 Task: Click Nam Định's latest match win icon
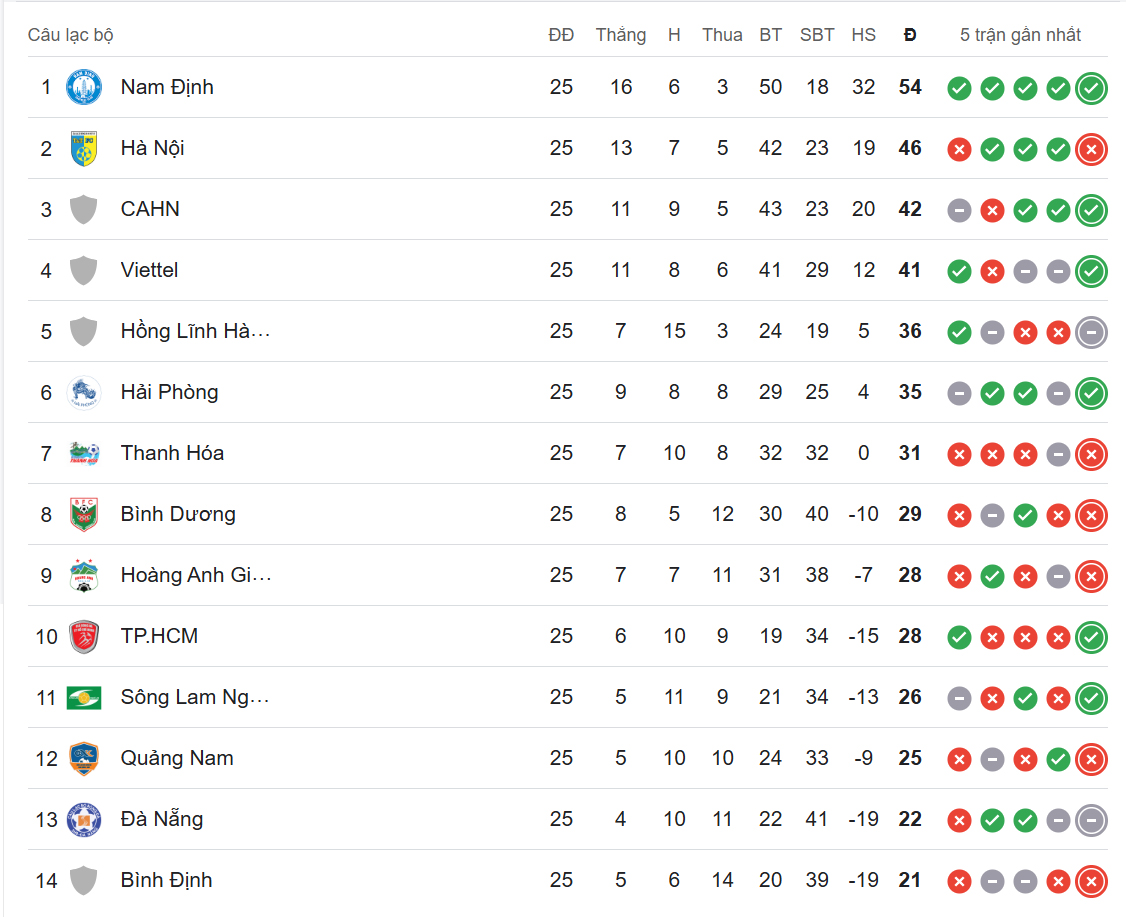coord(1091,88)
